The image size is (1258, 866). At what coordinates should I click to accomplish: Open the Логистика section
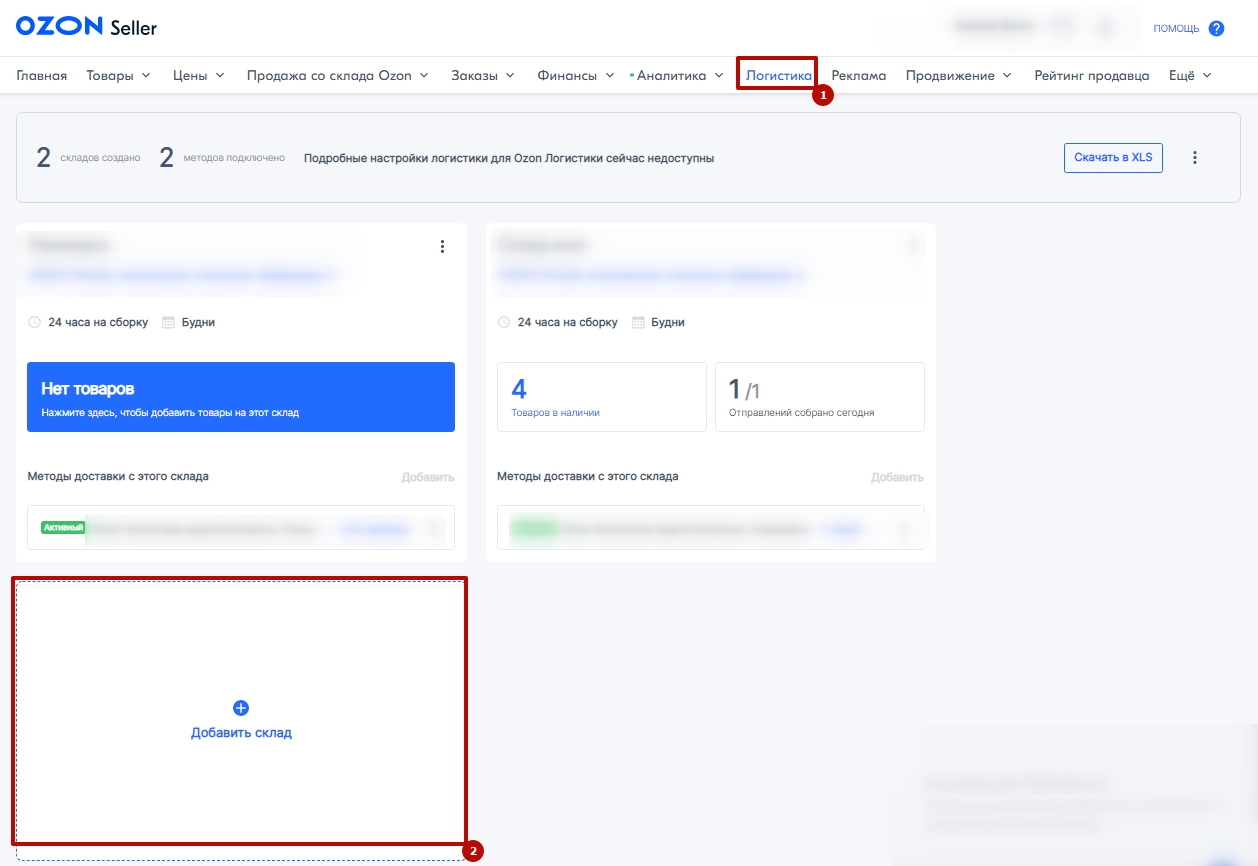[x=778, y=75]
